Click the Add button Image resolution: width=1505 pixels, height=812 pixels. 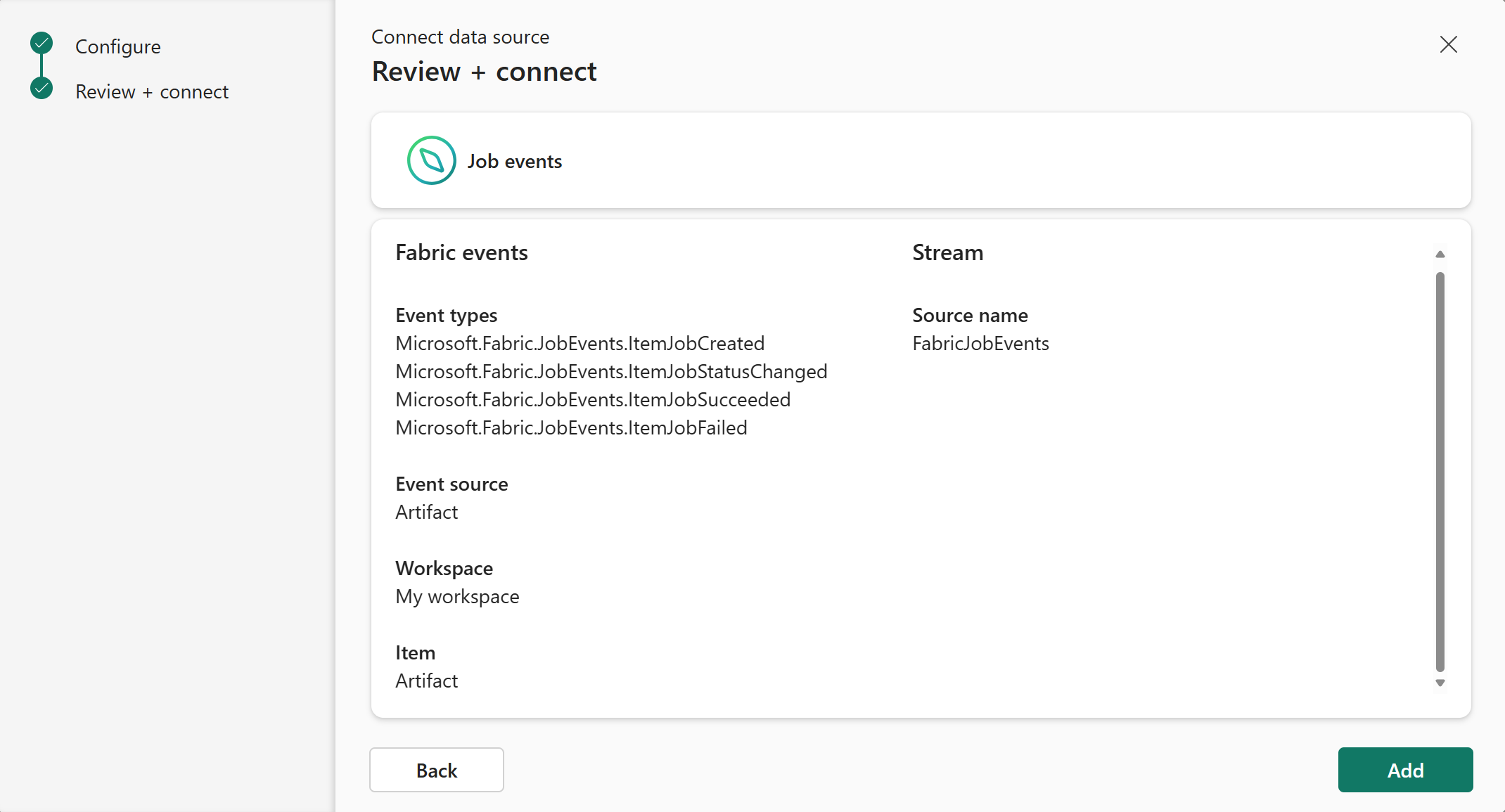[x=1405, y=770]
